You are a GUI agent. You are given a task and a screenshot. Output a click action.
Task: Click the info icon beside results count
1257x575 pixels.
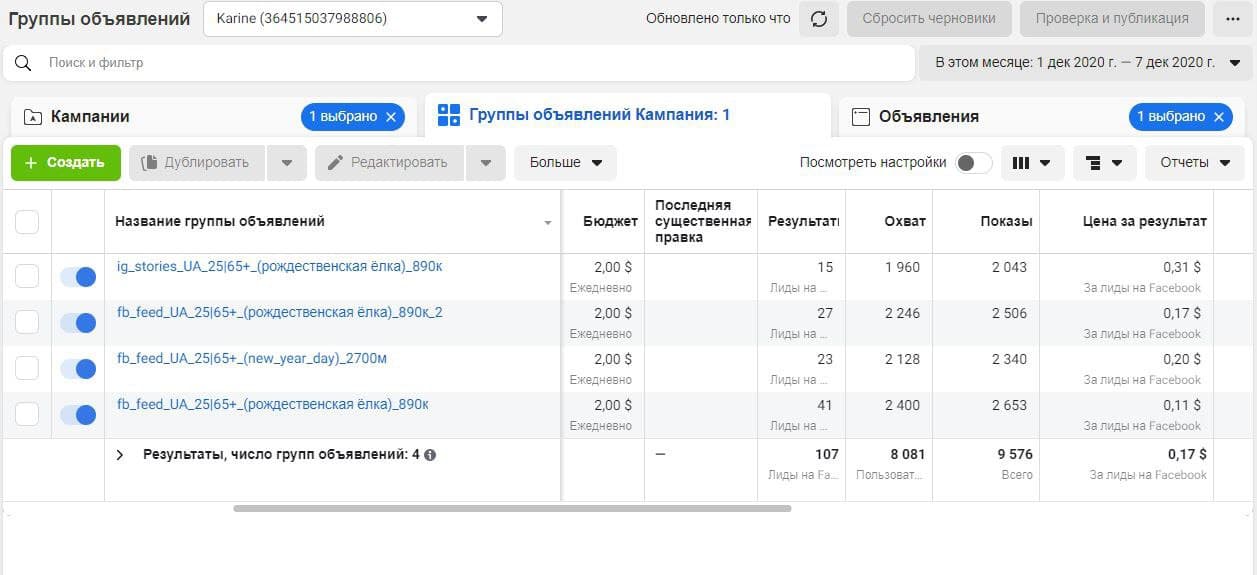click(x=430, y=454)
